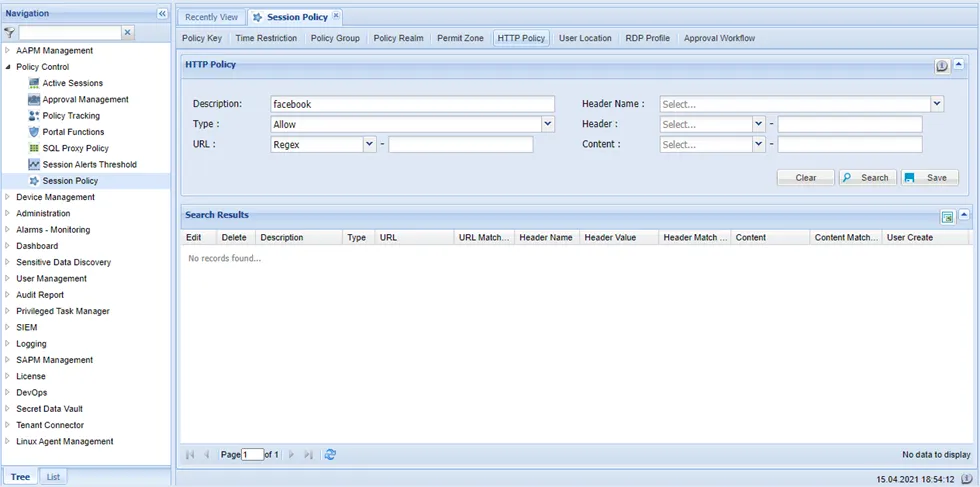This screenshot has width=980, height=487.
Task: Click the Clear button
Action: 806,178
